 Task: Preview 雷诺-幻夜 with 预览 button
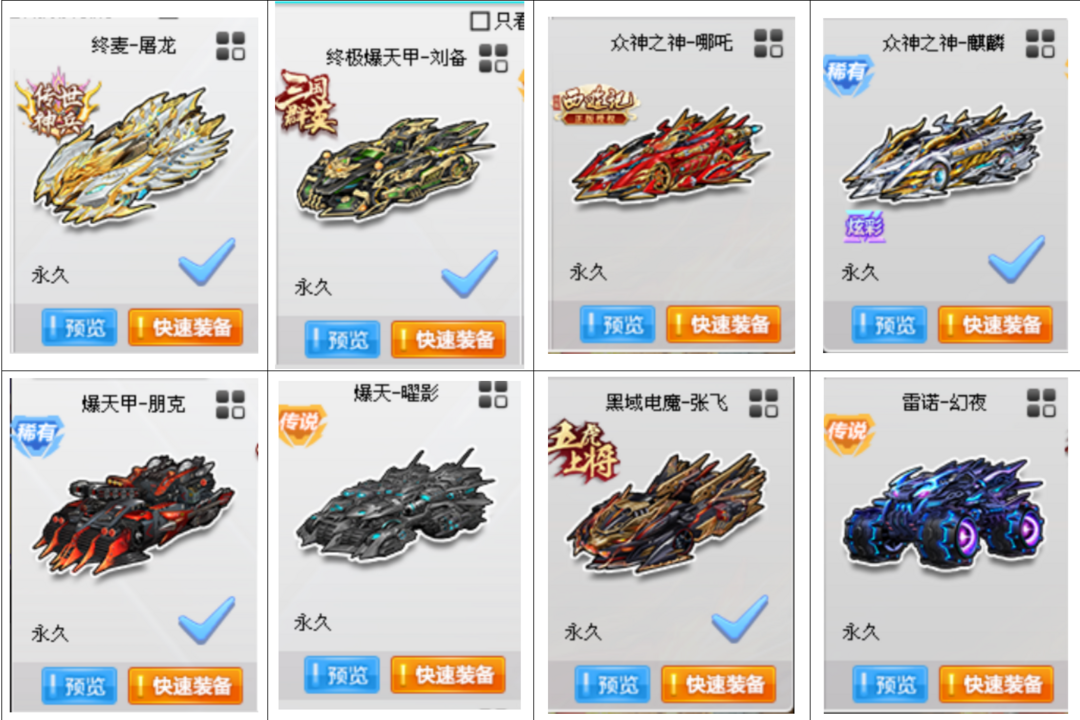point(890,684)
